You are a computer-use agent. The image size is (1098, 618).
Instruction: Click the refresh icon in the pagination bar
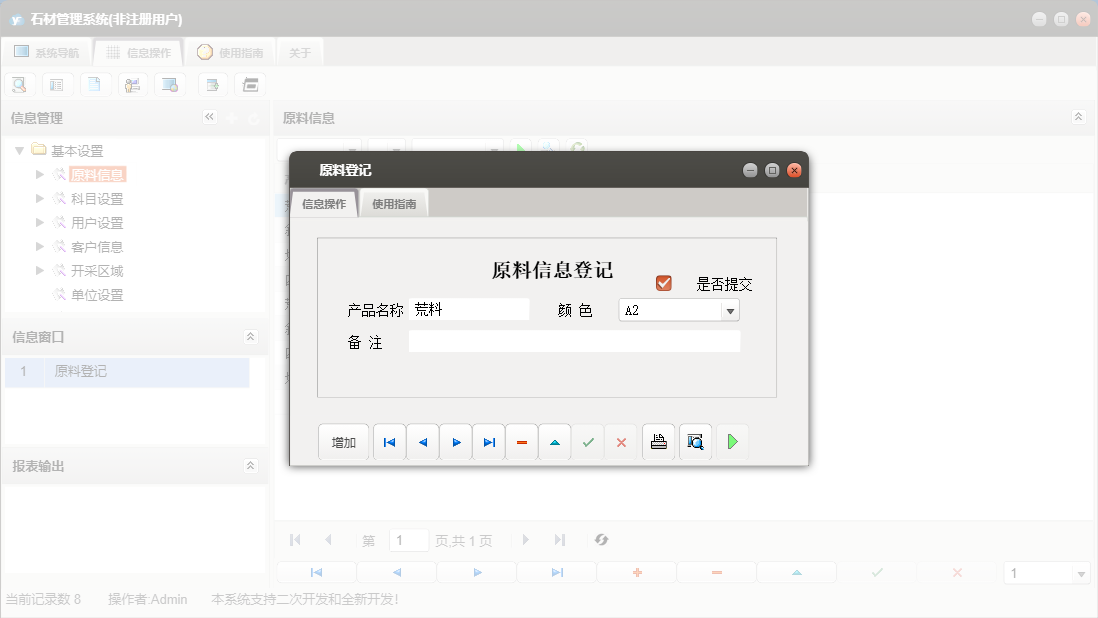point(601,539)
